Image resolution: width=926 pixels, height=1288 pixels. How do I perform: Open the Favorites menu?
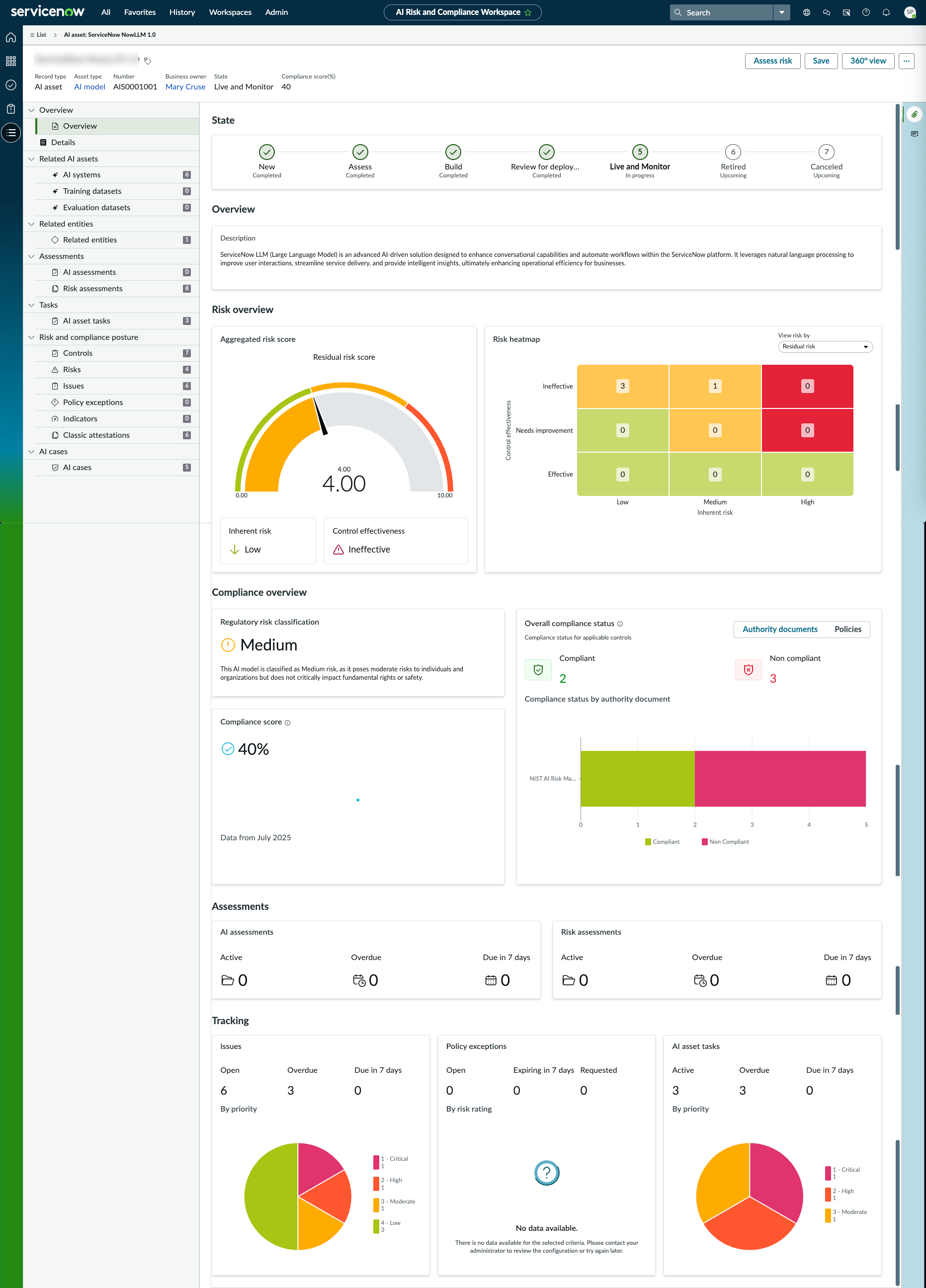coord(140,12)
